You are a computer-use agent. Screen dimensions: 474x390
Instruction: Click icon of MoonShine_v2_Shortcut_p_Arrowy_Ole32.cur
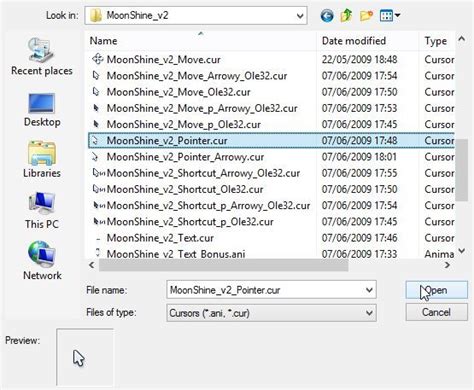point(99,205)
